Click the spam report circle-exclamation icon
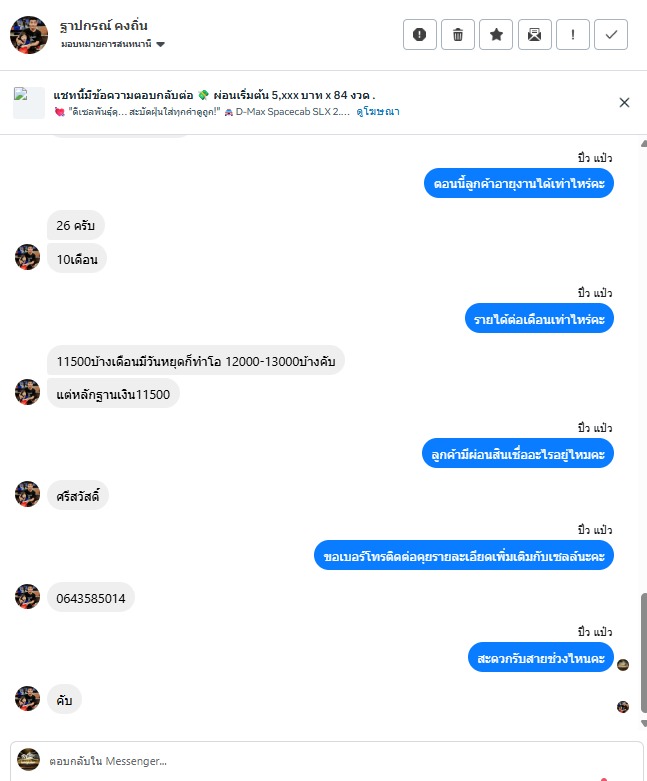The width and height of the screenshot is (647, 781). point(419,34)
